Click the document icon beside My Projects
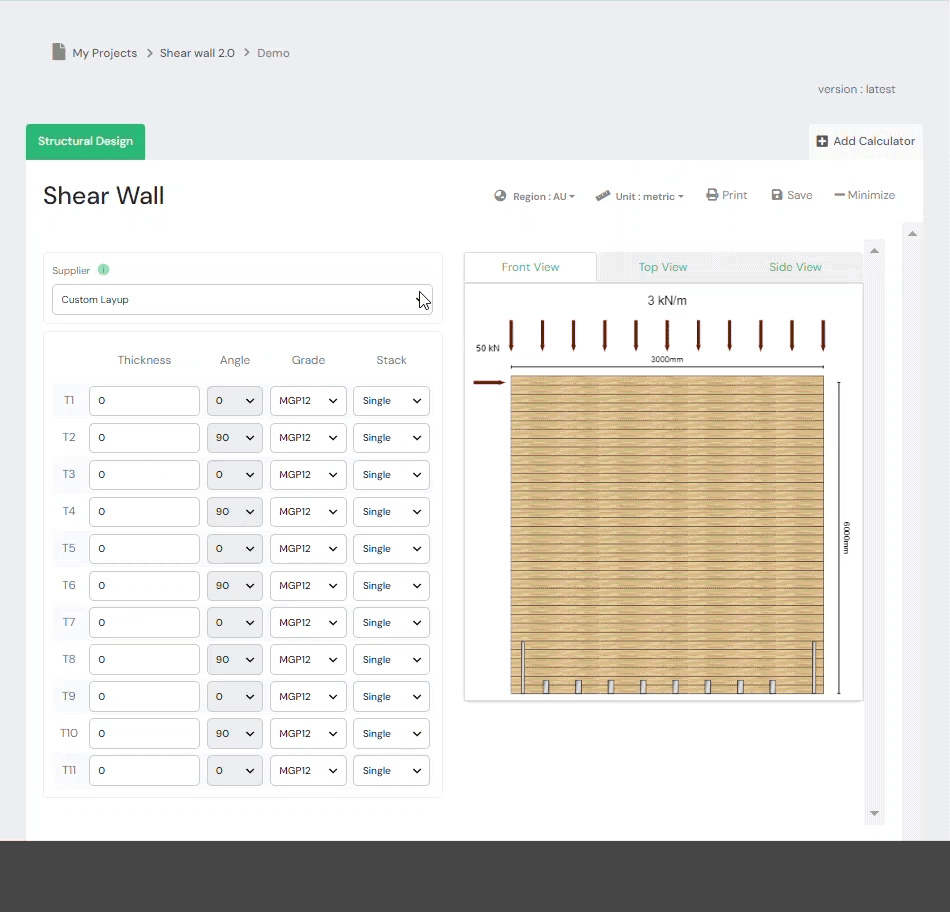 point(59,52)
